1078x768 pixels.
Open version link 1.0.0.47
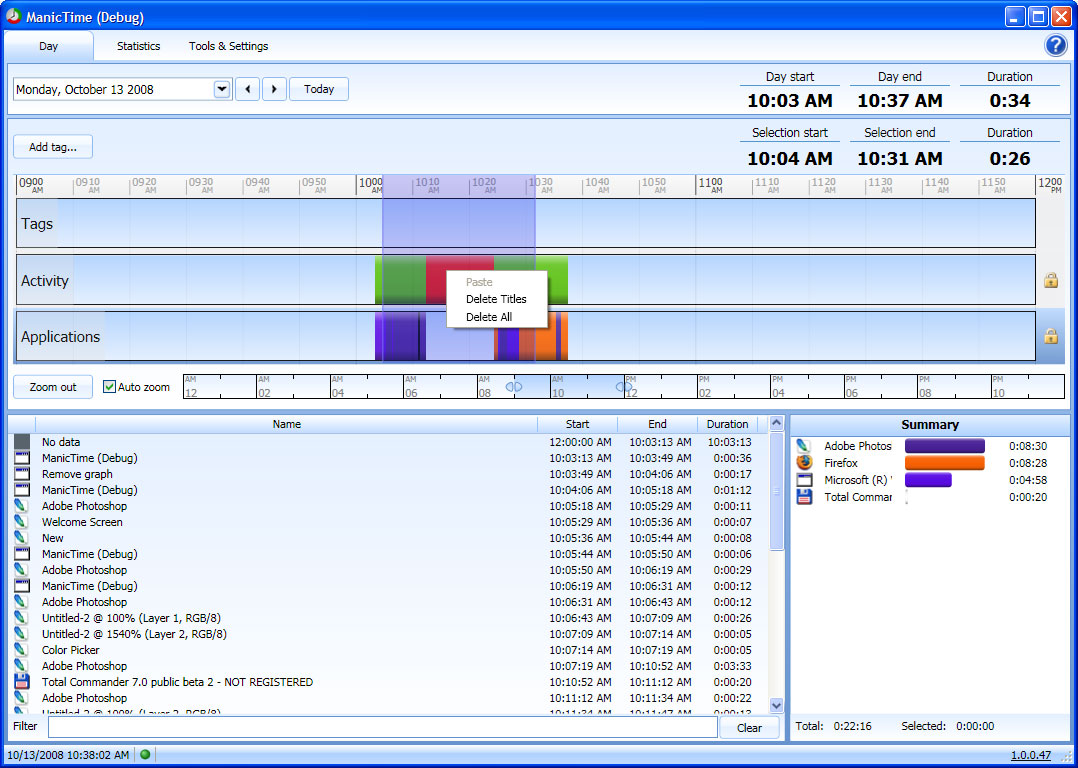tap(1031, 755)
